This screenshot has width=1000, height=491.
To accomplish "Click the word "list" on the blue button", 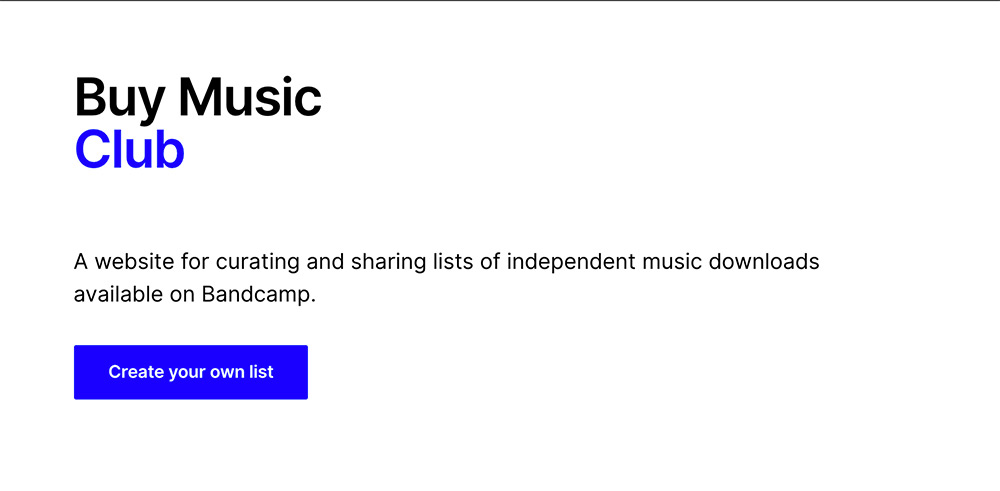I will [262, 372].
